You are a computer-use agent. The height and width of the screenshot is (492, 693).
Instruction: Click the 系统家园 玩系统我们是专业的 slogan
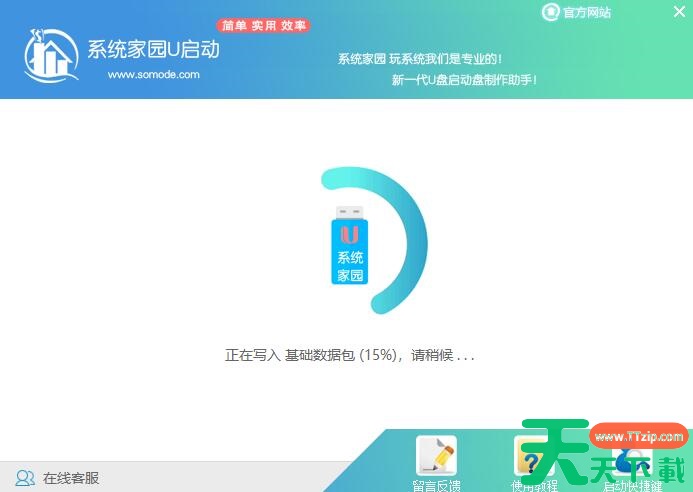point(420,59)
